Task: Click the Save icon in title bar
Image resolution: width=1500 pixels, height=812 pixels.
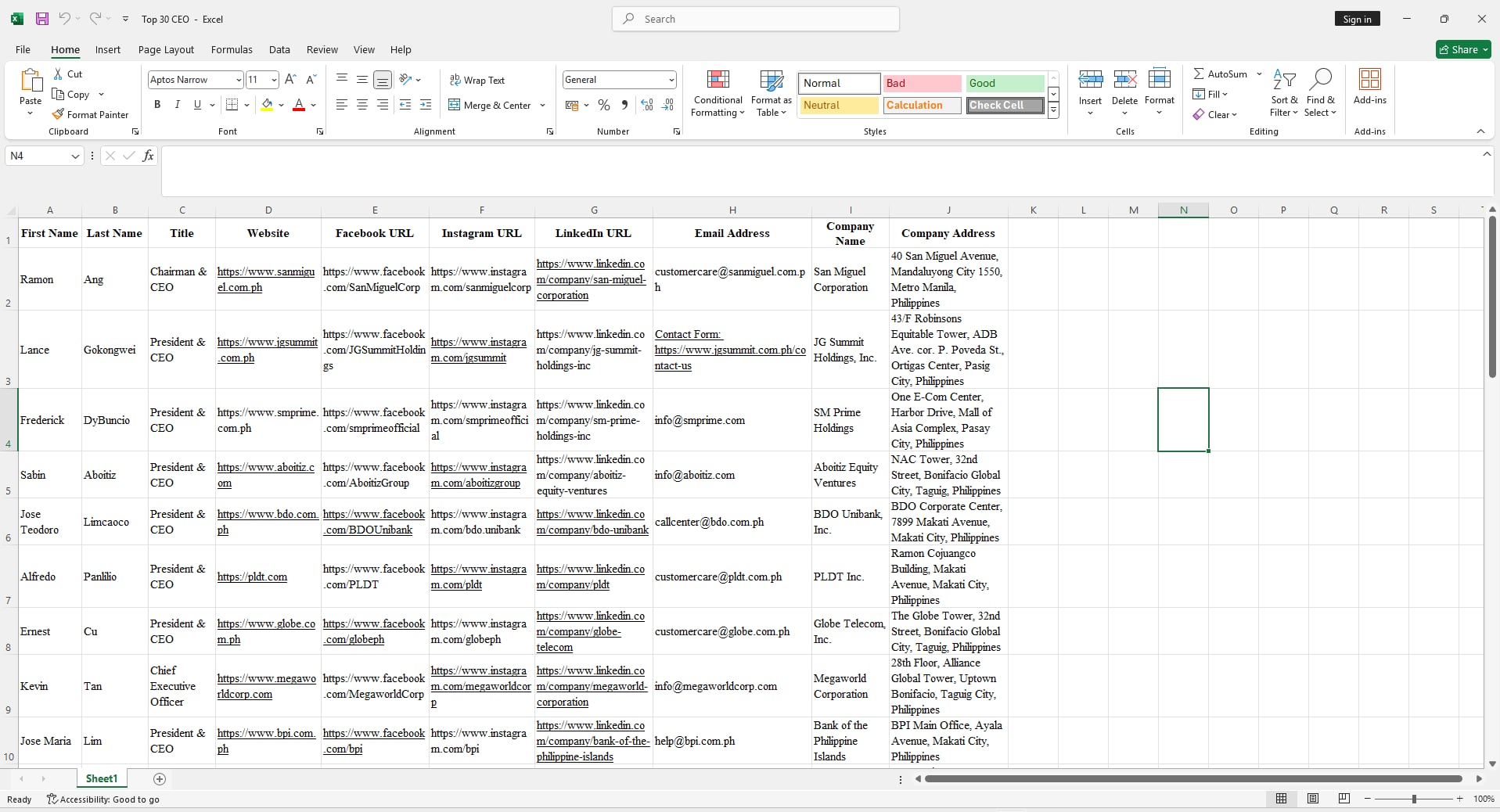Action: (x=42, y=19)
